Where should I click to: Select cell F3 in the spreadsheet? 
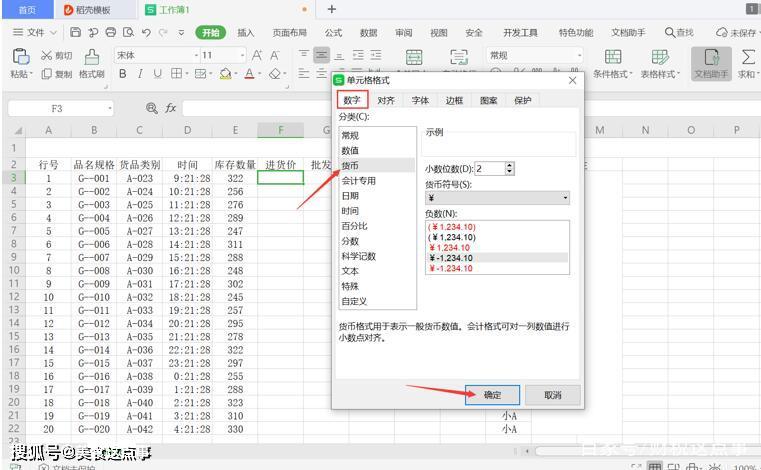coord(281,178)
